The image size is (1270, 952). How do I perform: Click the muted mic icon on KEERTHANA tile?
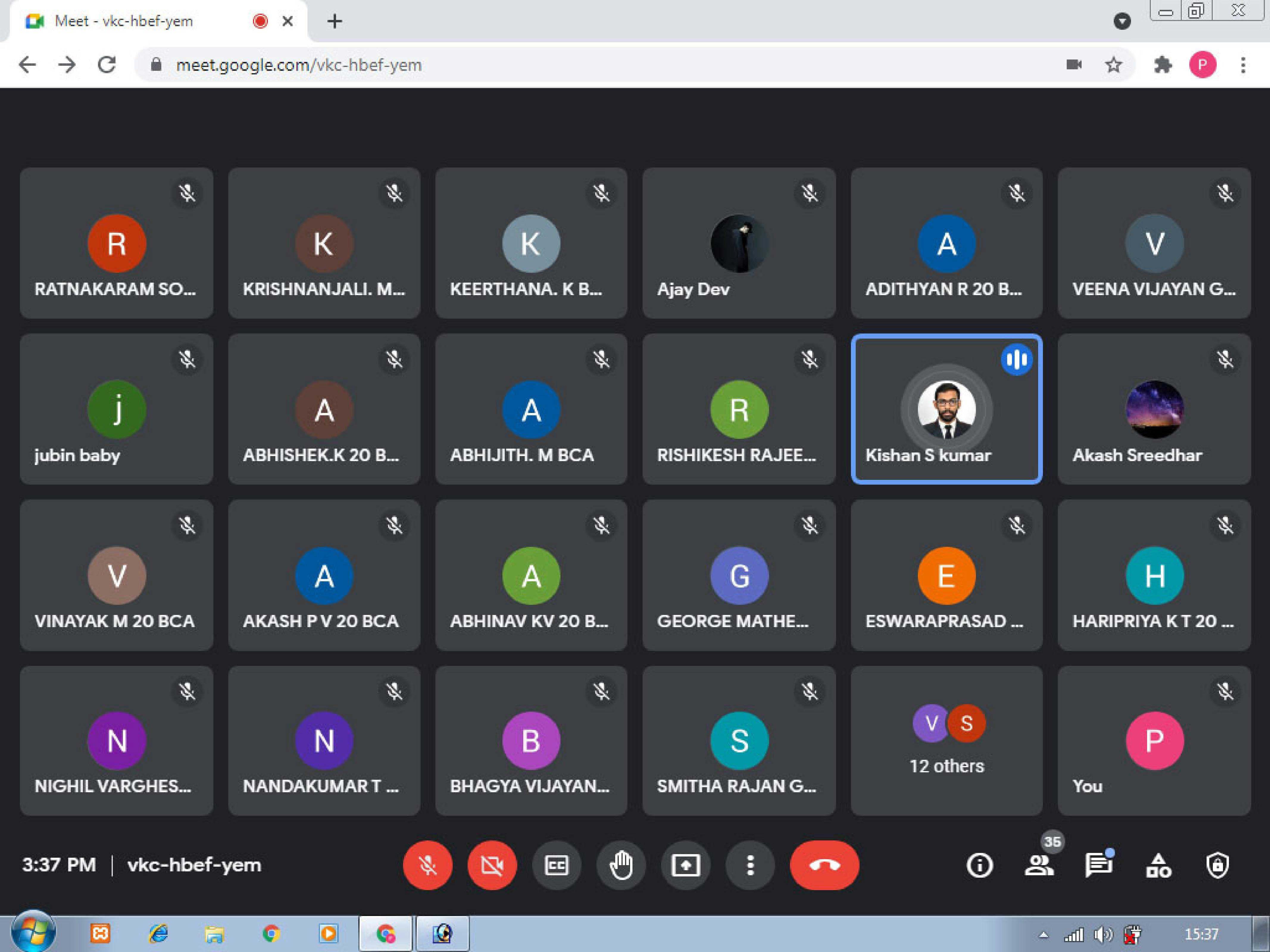point(602,193)
